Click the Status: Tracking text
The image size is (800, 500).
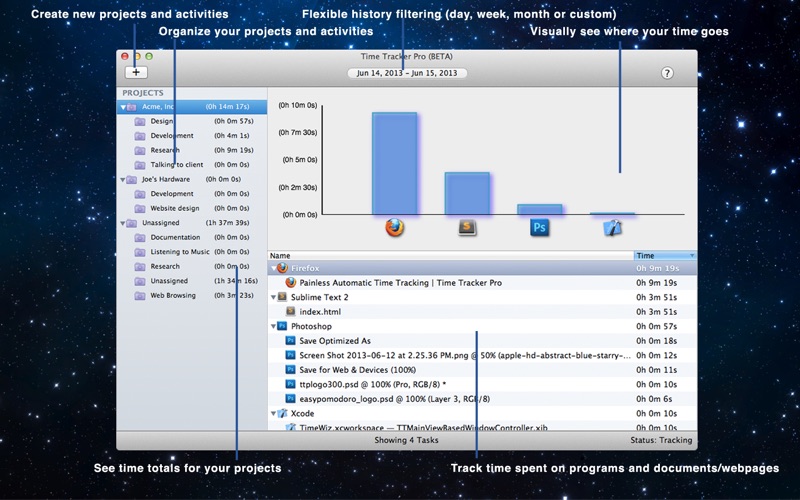click(661, 440)
